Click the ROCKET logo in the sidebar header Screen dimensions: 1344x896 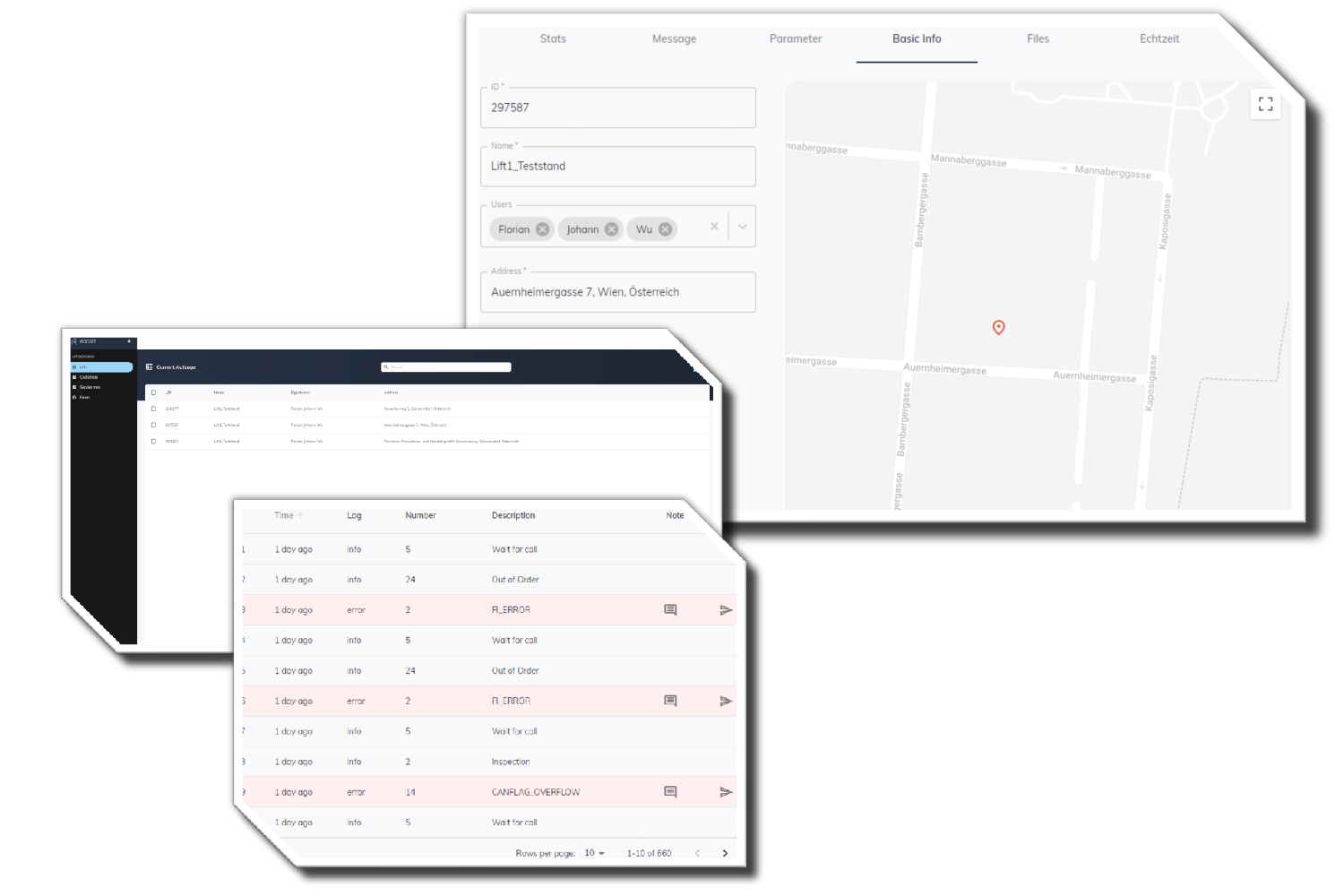(x=84, y=342)
